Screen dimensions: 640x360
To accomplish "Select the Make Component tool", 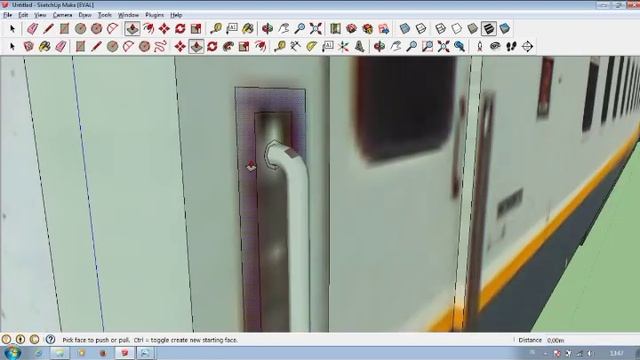I will (28, 46).
